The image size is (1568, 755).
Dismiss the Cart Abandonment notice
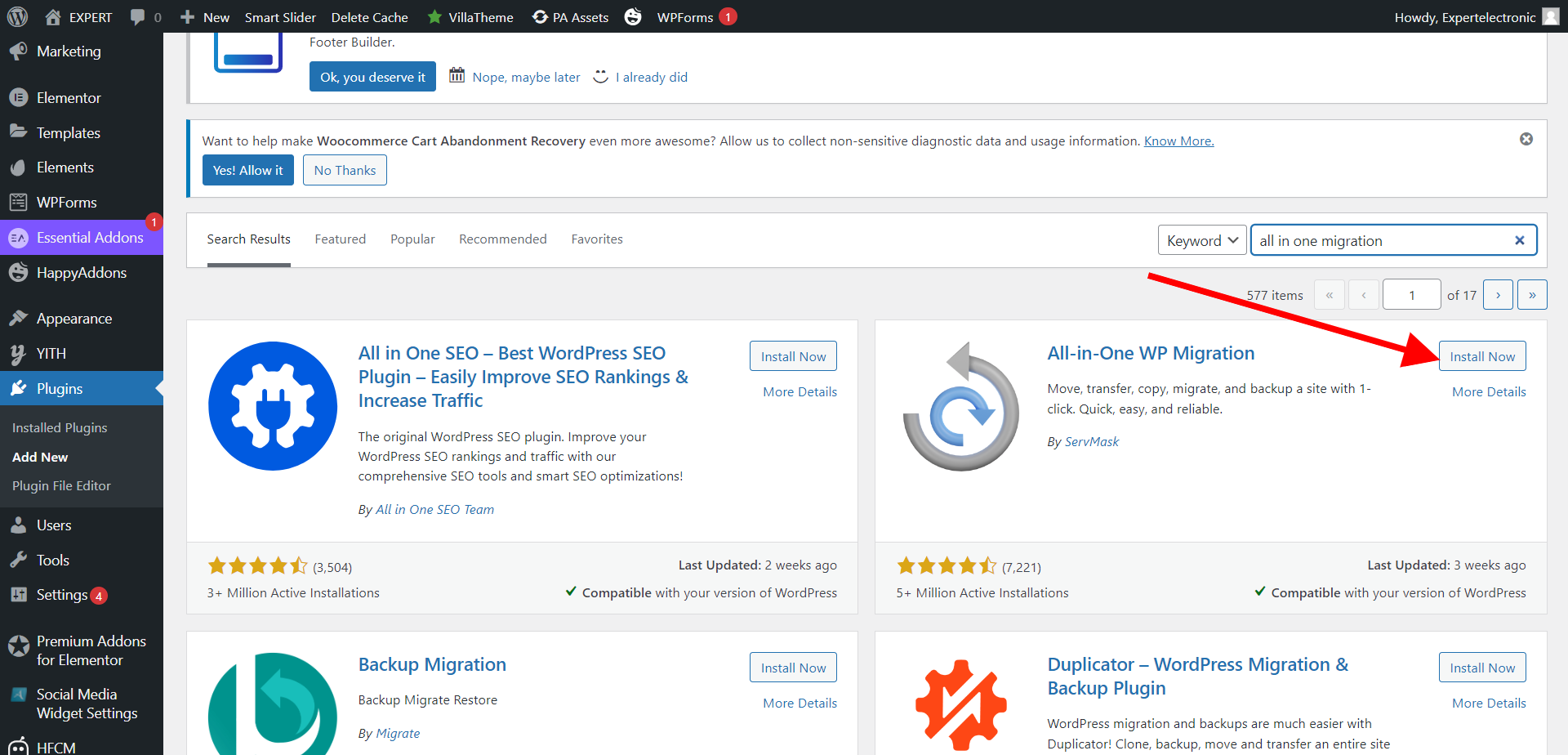click(x=1526, y=139)
